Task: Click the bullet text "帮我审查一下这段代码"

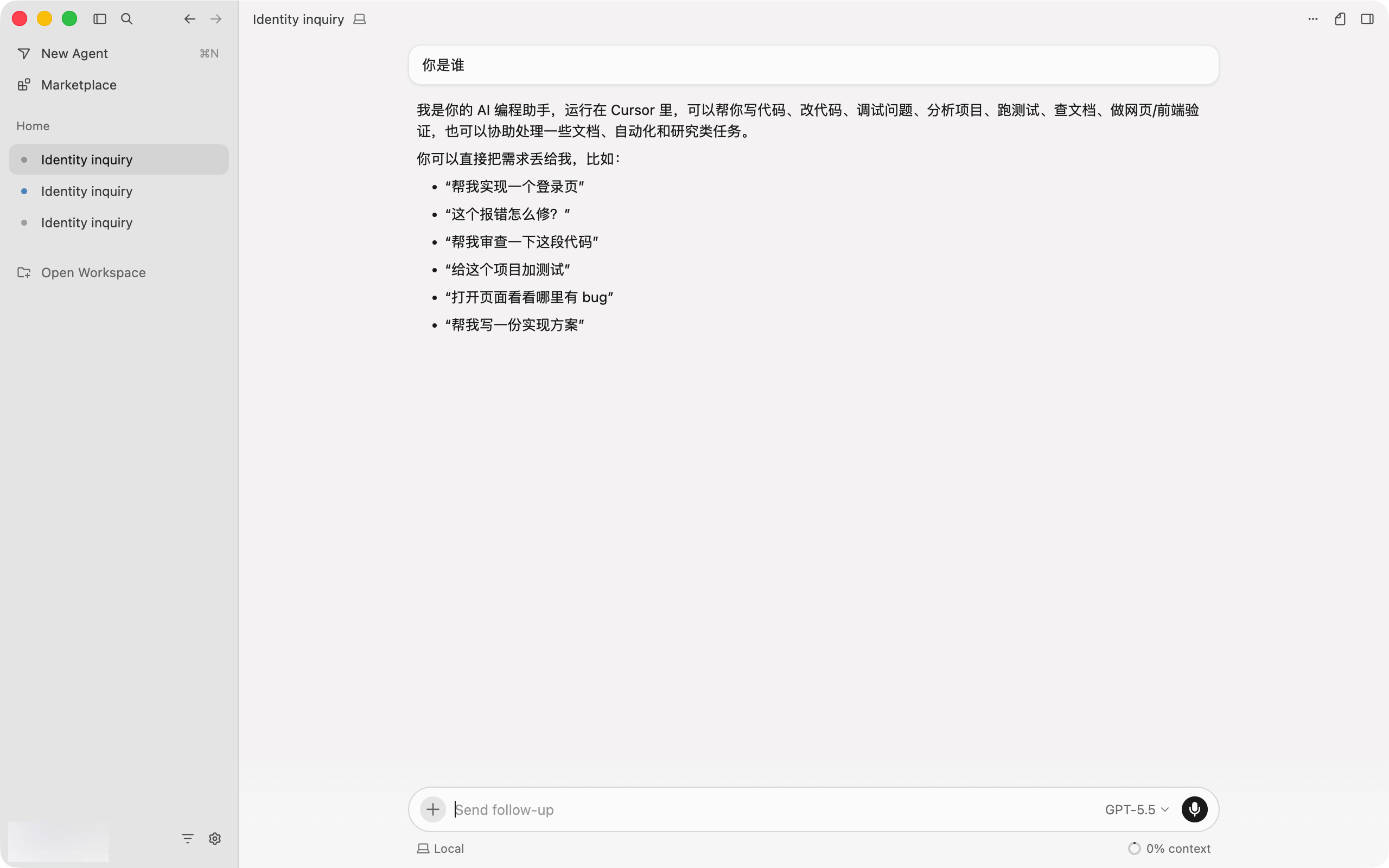Action: pos(522,242)
